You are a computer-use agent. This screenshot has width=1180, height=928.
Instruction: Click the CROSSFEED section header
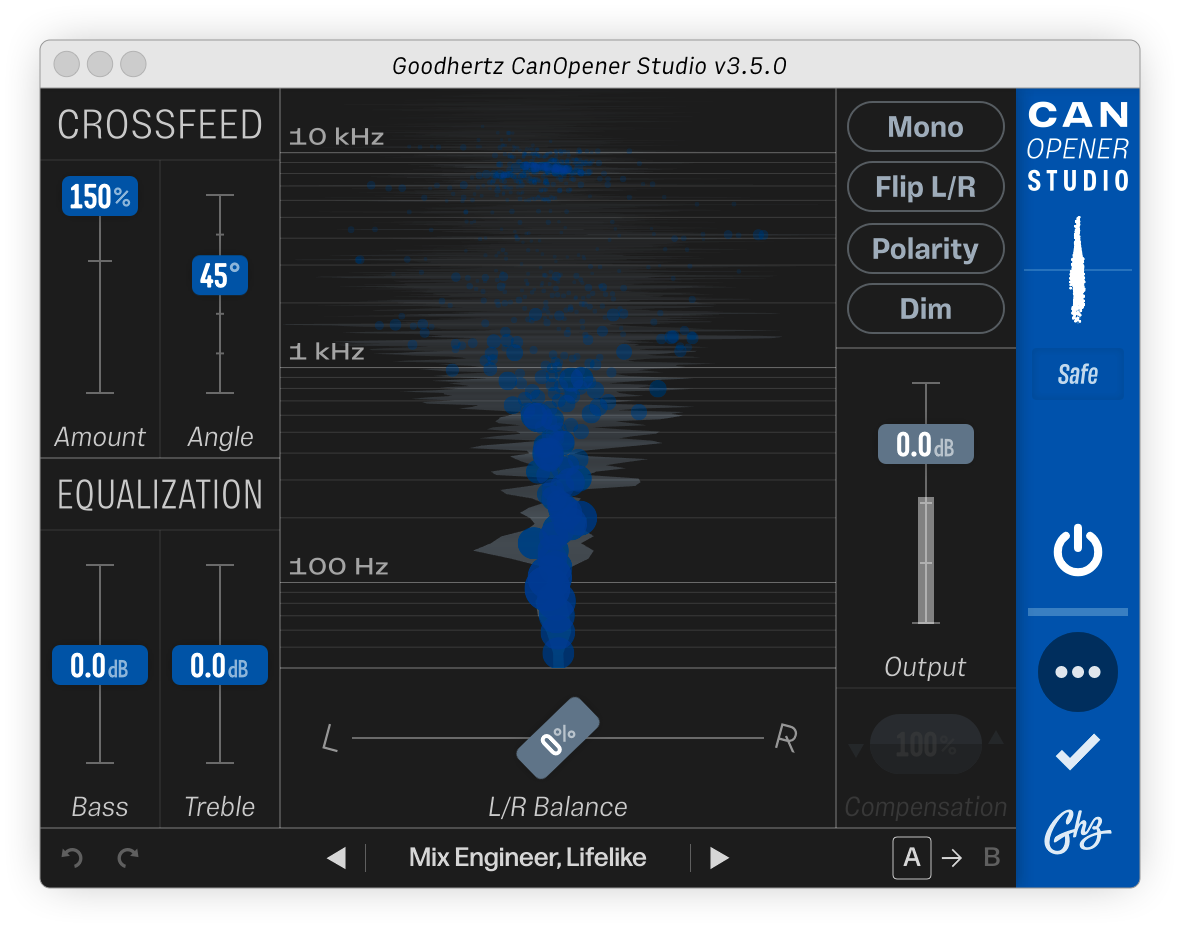160,125
